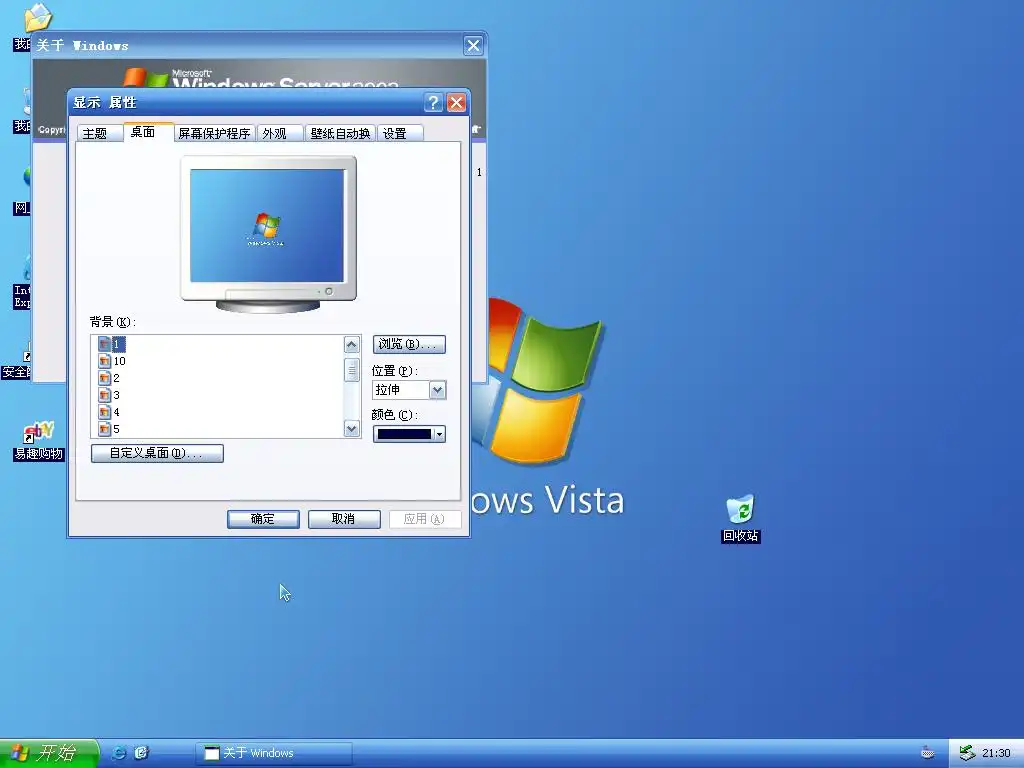The image size is (1024, 768).
Task: Switch to 屏幕保护程序 tab
Action: pos(215,133)
